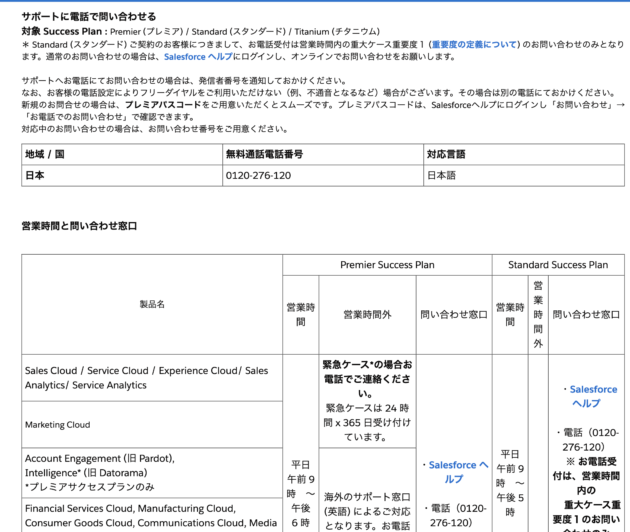This screenshot has height=532, width=630.
Task: Click the 日本語 language cell
Action: (x=524, y=176)
